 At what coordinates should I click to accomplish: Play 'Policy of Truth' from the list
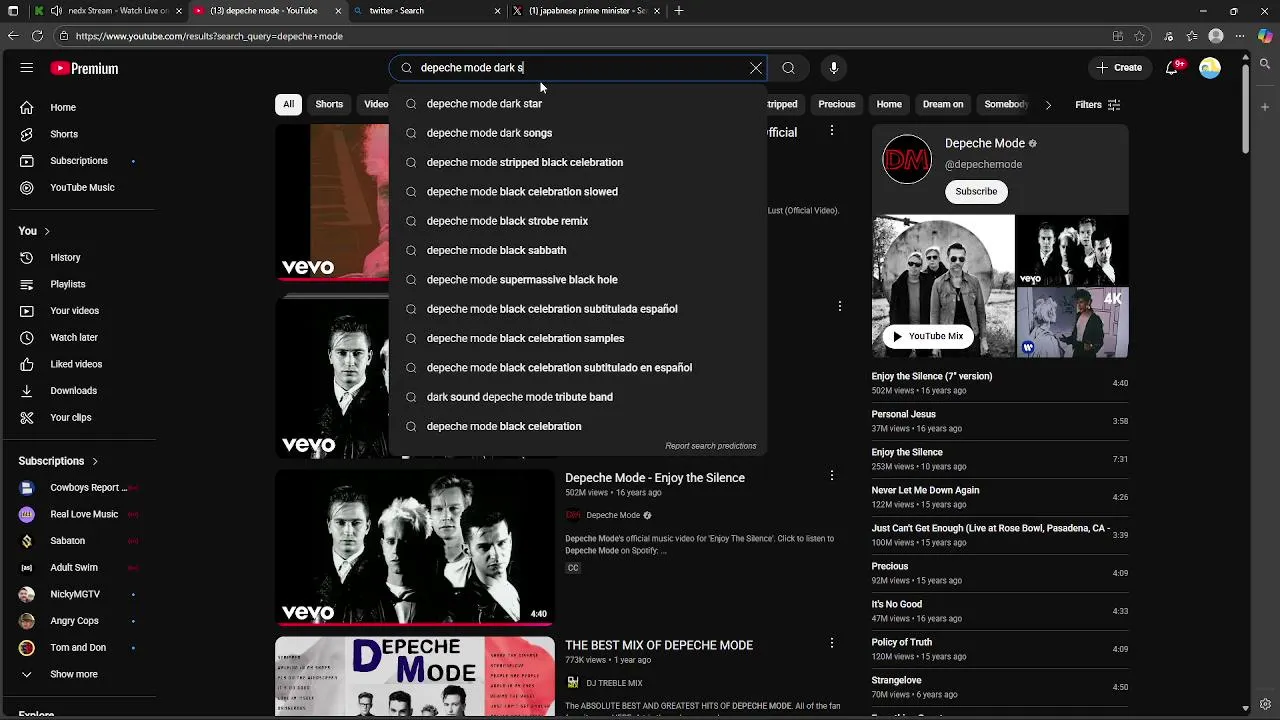[x=999, y=649]
